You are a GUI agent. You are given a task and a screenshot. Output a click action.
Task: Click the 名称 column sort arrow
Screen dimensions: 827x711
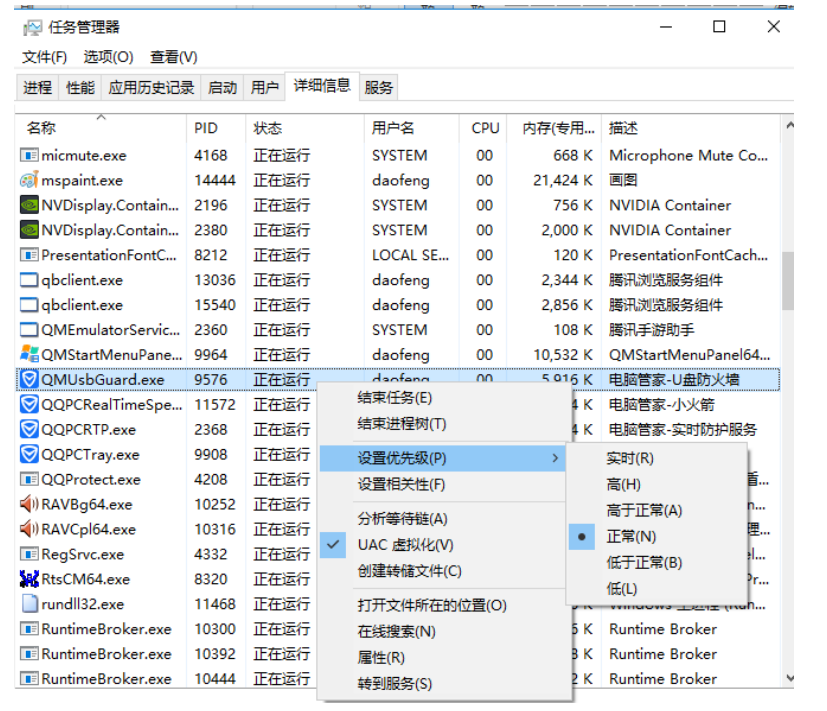[x=101, y=117]
